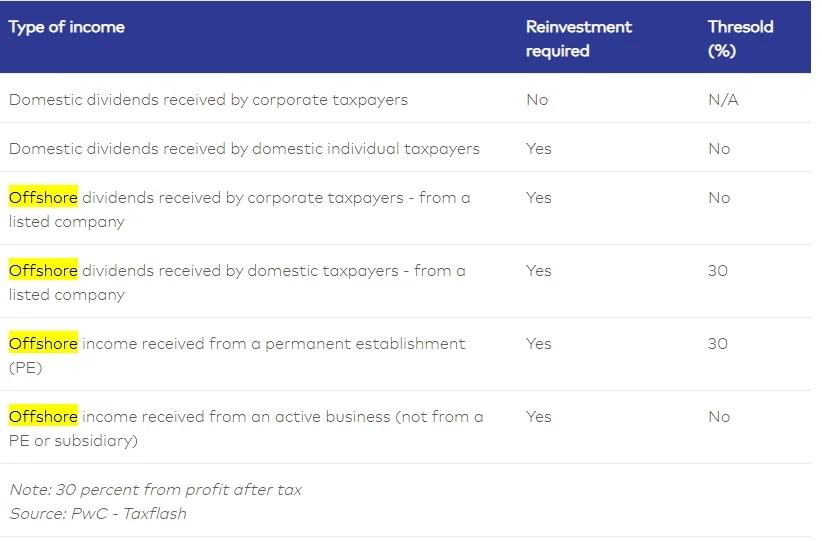Click 'Domestic dividends received by domestic individual taxpayers'

click(244, 148)
